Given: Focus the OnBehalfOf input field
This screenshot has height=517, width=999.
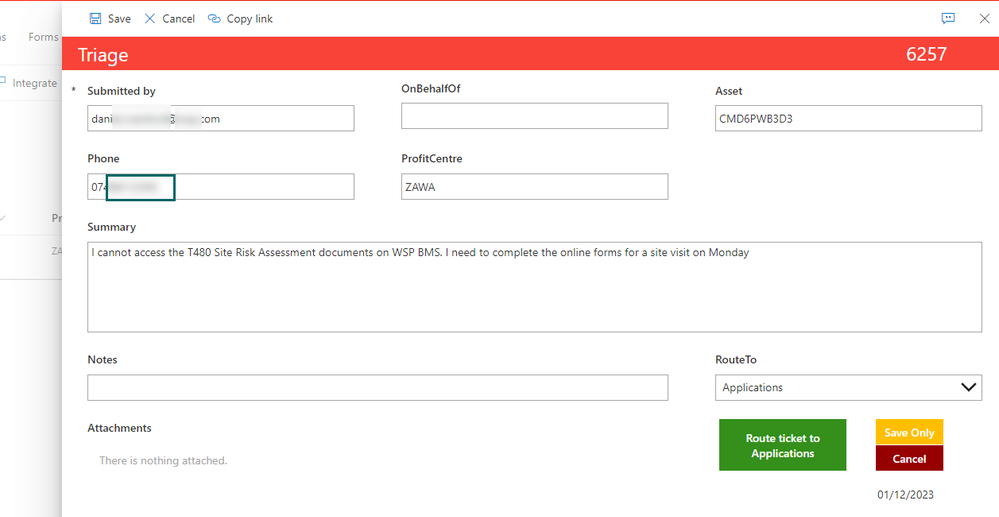Looking at the screenshot, I should coord(535,116).
